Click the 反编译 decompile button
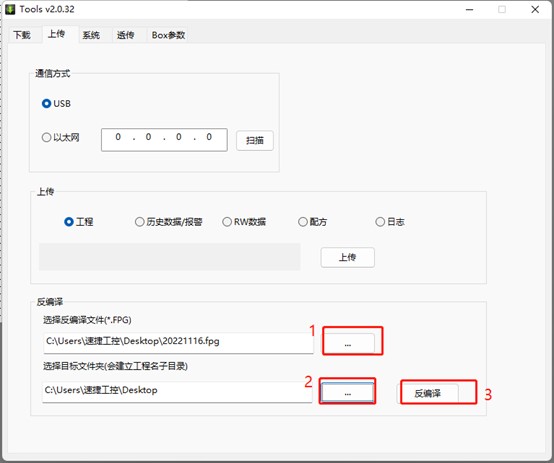 pos(428,393)
